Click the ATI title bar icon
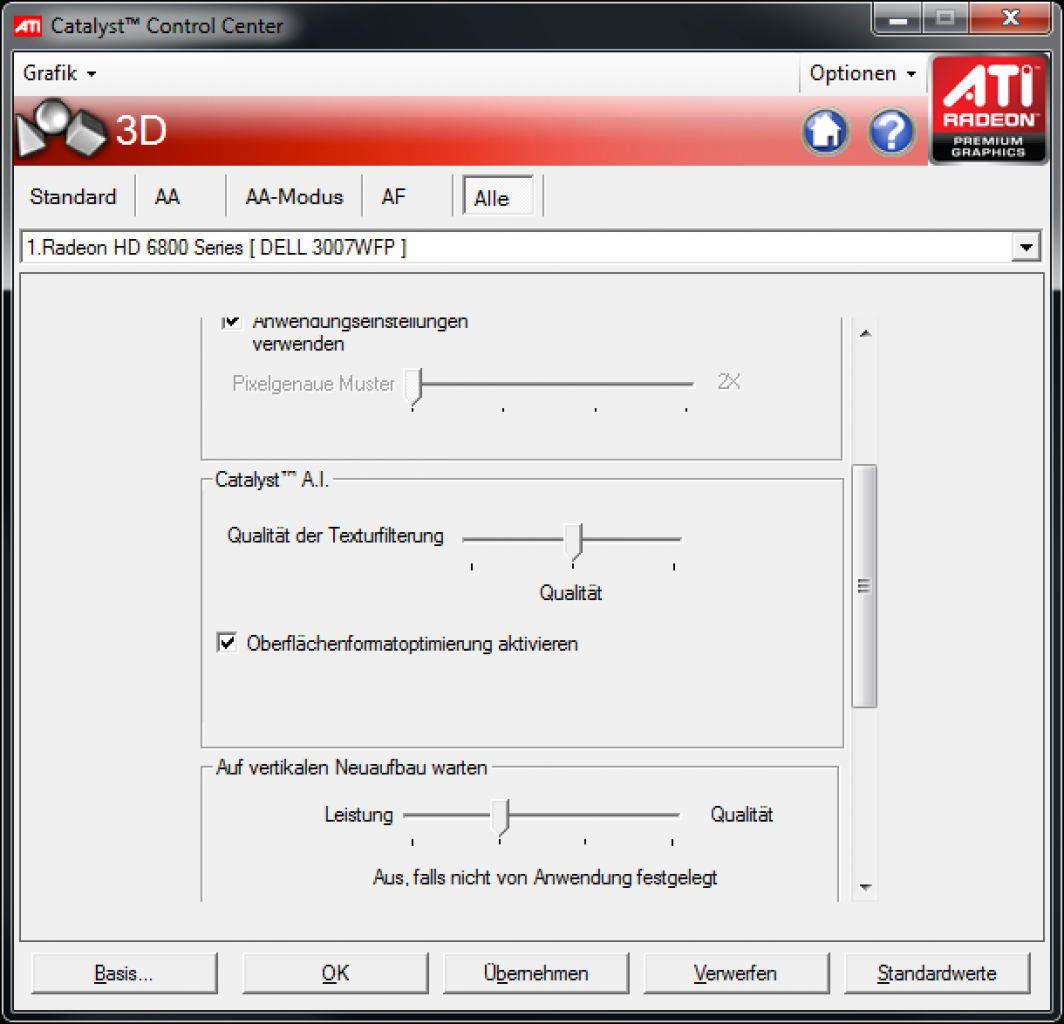Screen dimensions: 1064x1024 click(28, 26)
